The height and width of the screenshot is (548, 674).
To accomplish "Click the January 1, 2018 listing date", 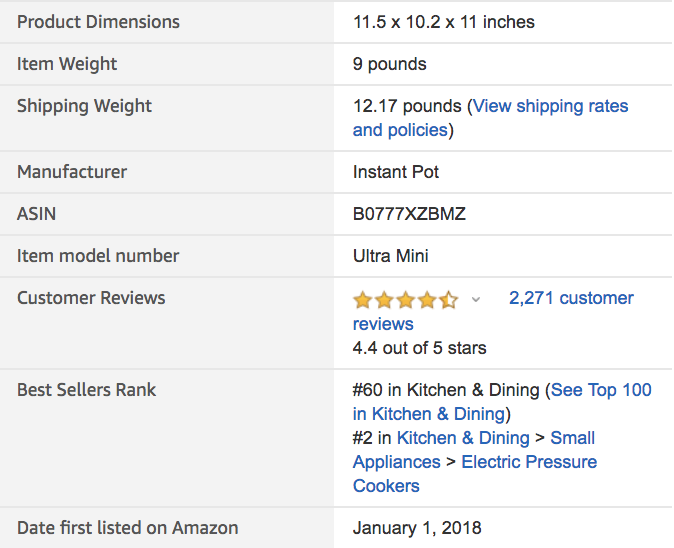I will click(417, 528).
